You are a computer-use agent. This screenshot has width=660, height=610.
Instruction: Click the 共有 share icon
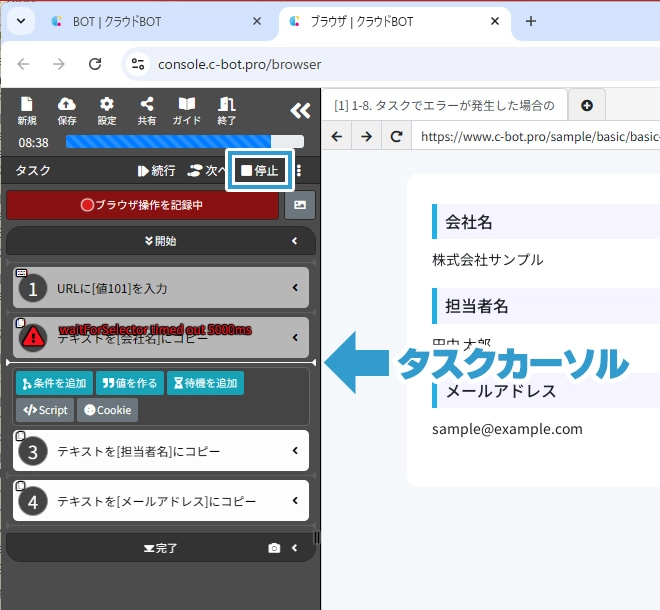pos(146,110)
